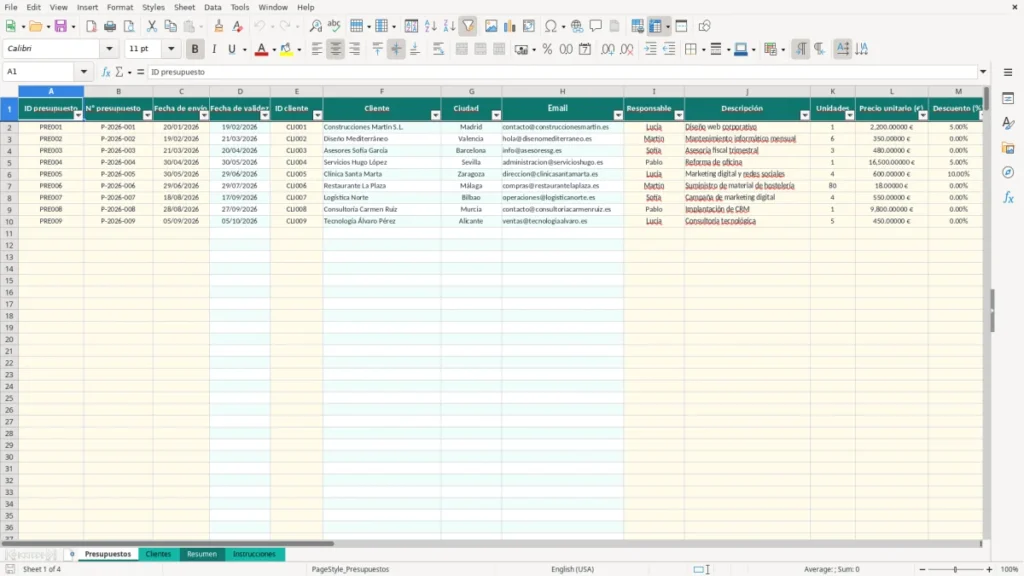The height and width of the screenshot is (576, 1024).
Task: Toggle Bold formatting
Action: coord(195,49)
